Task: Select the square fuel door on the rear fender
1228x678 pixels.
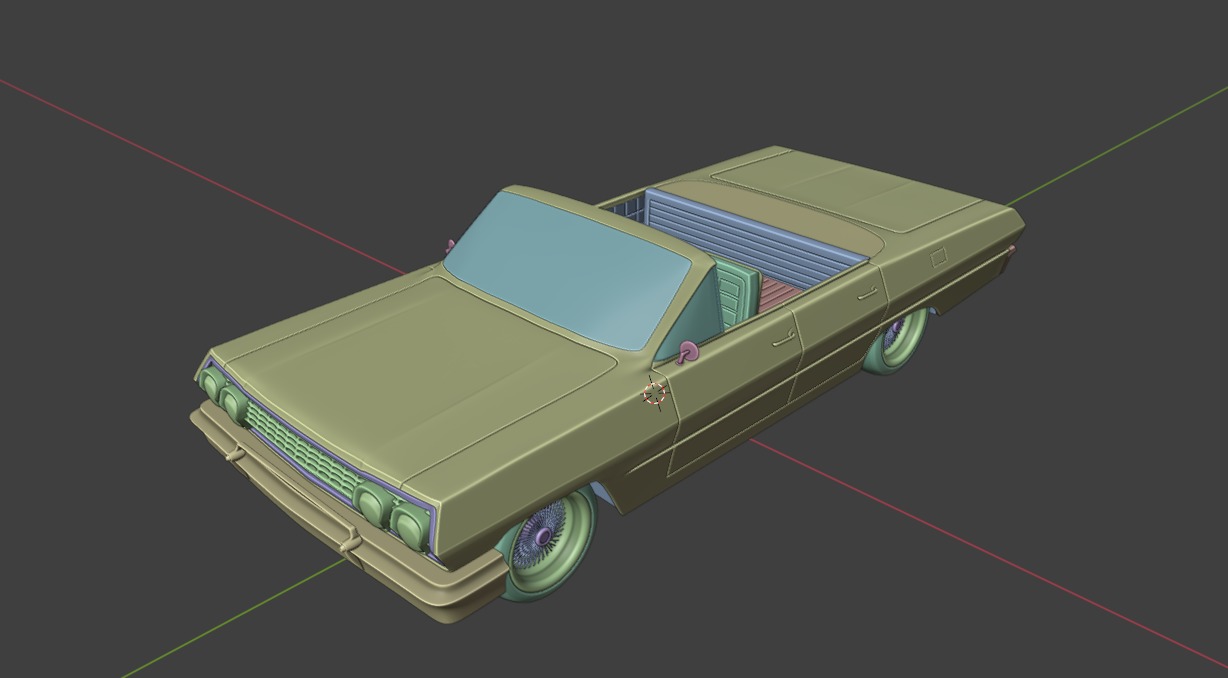Action: pos(939,258)
